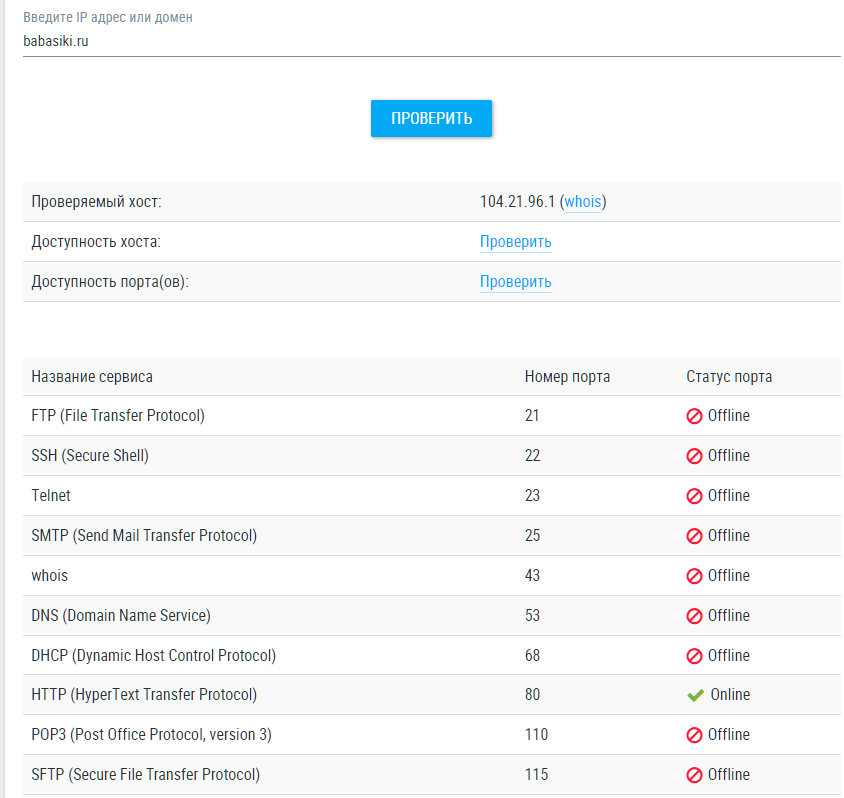
Task: Click port number 80
Action: click(532, 694)
